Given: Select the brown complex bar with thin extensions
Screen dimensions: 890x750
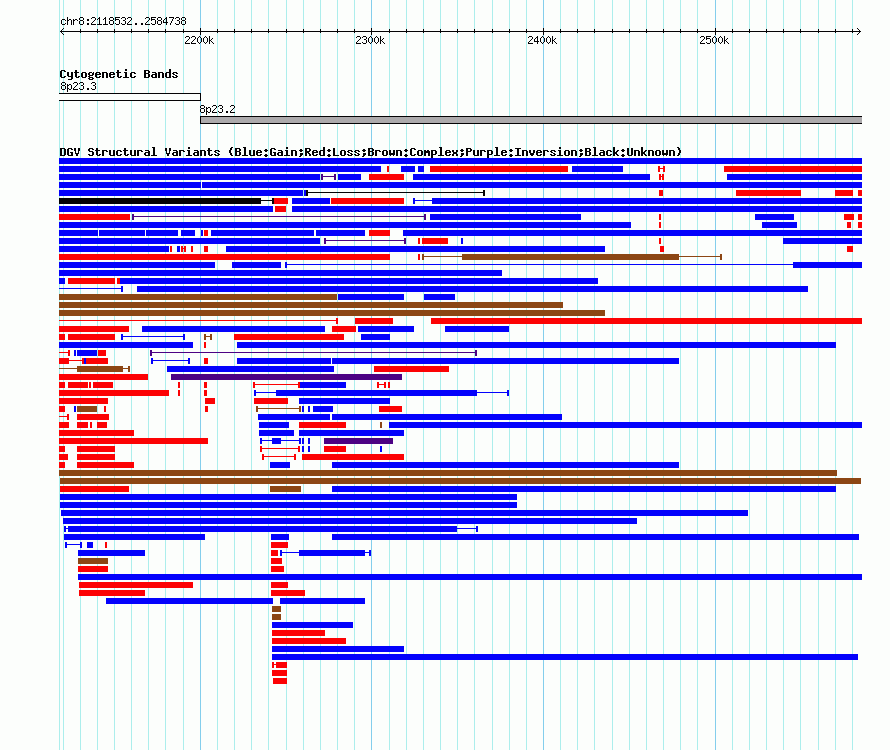Looking at the screenshot, I should (570, 257).
